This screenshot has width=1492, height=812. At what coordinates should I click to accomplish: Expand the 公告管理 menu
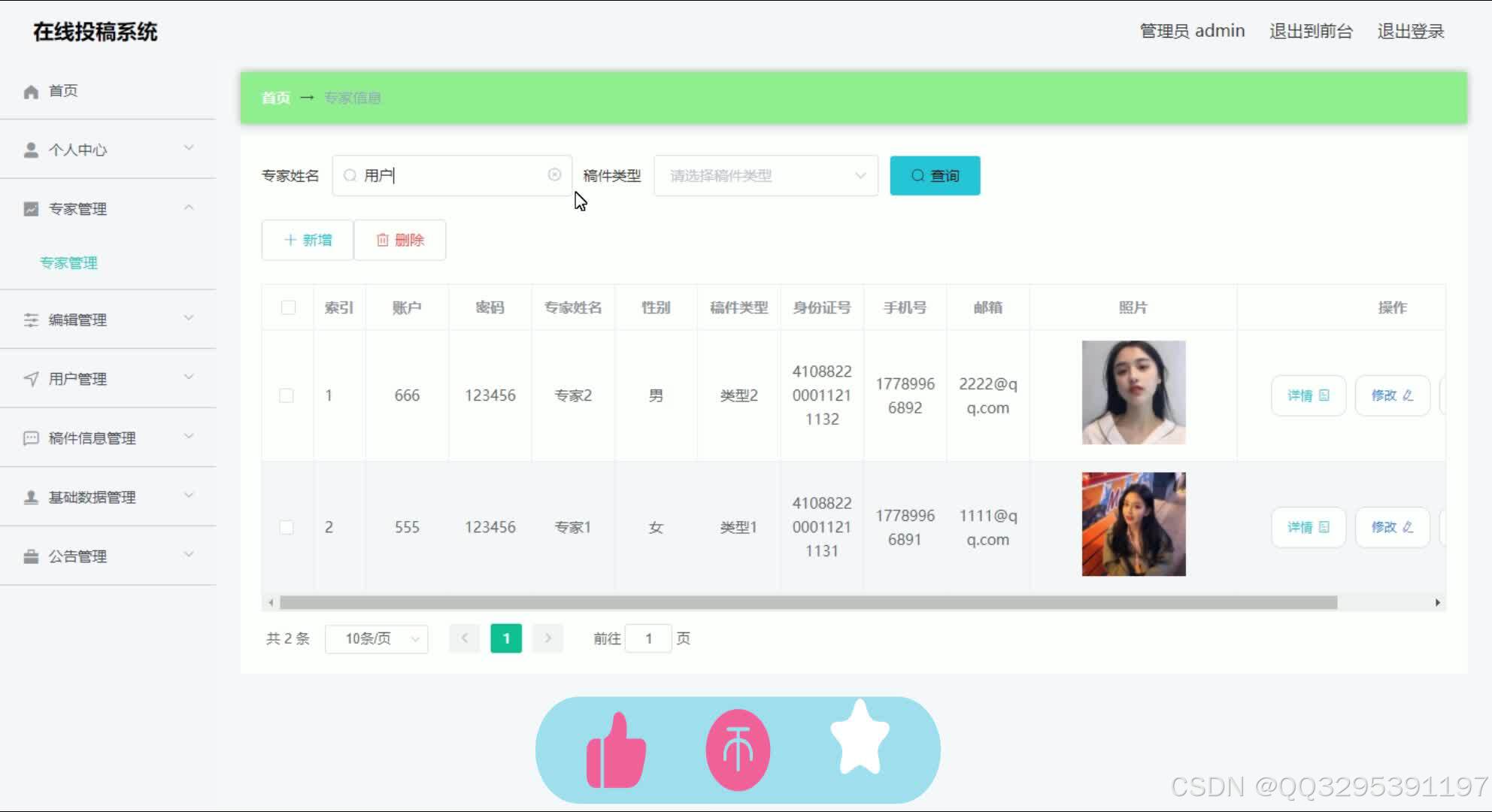(189, 554)
